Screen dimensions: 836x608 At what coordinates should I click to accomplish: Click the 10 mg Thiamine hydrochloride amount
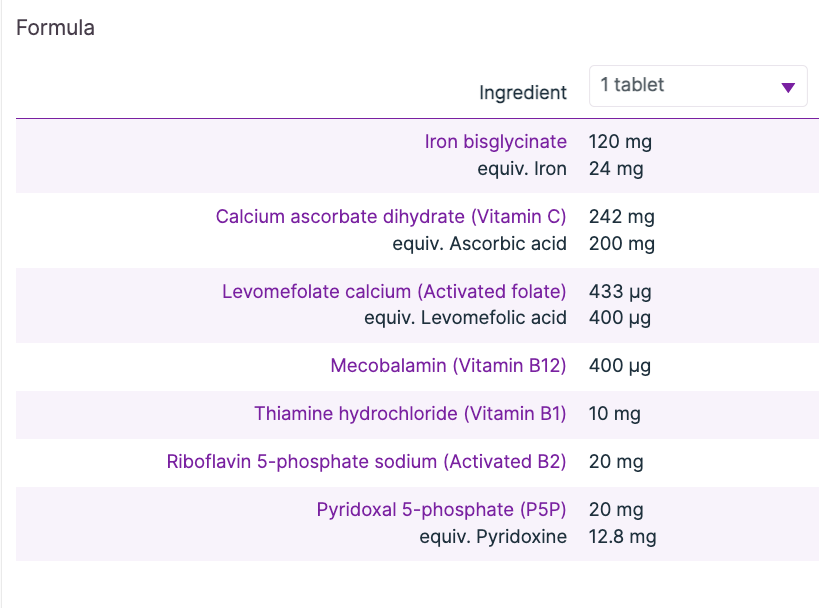(x=615, y=414)
